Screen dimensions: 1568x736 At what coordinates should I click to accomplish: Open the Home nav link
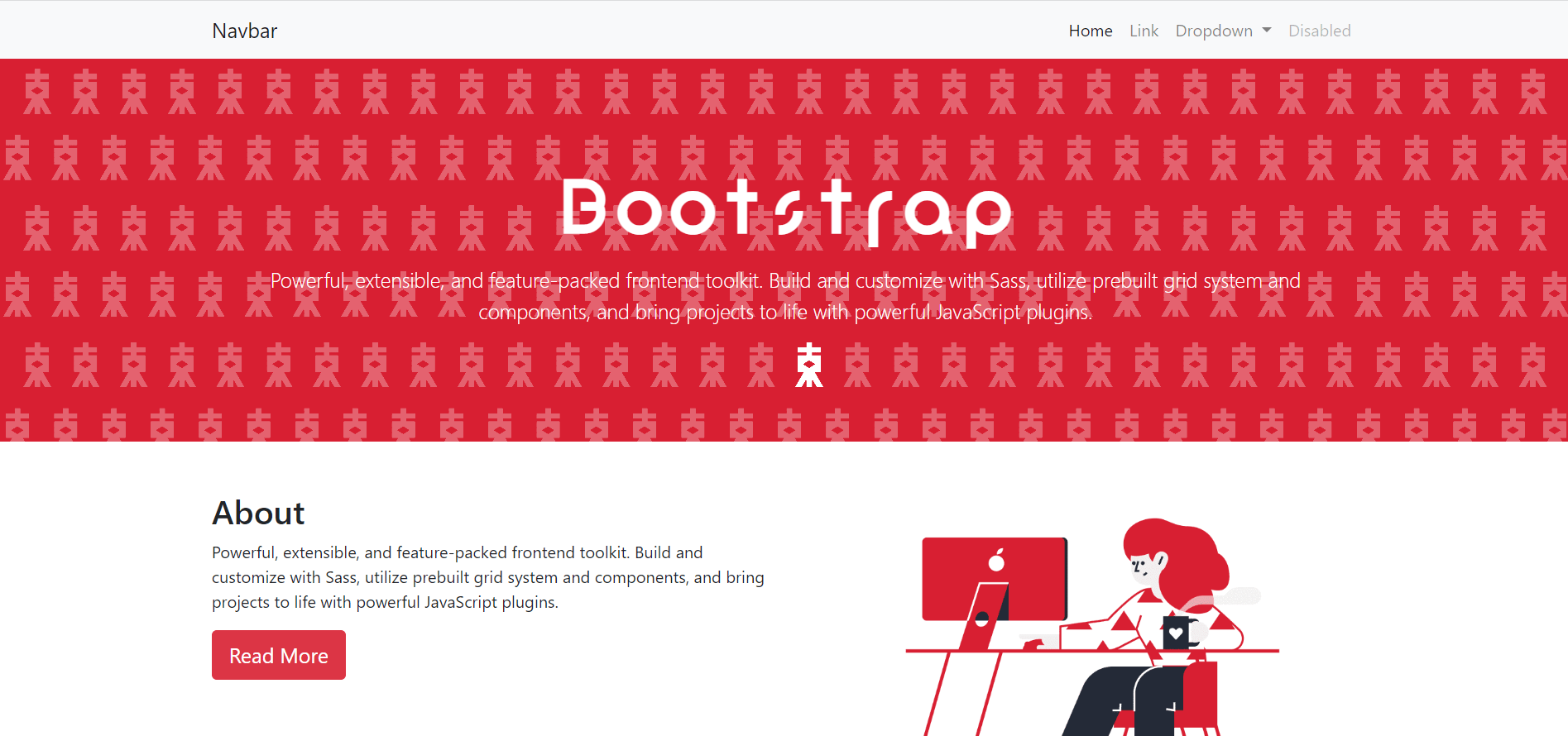(x=1090, y=31)
